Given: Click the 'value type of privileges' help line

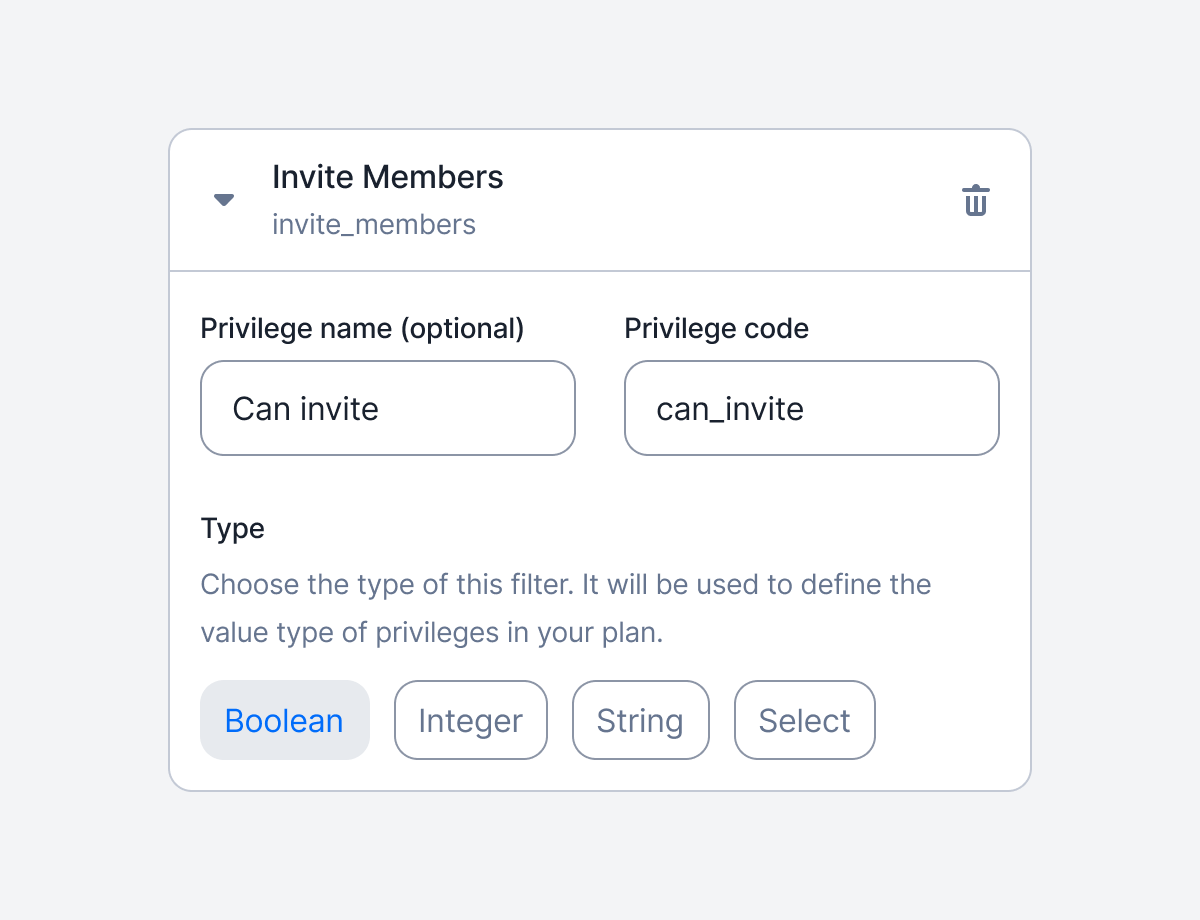Looking at the screenshot, I should tap(432, 633).
